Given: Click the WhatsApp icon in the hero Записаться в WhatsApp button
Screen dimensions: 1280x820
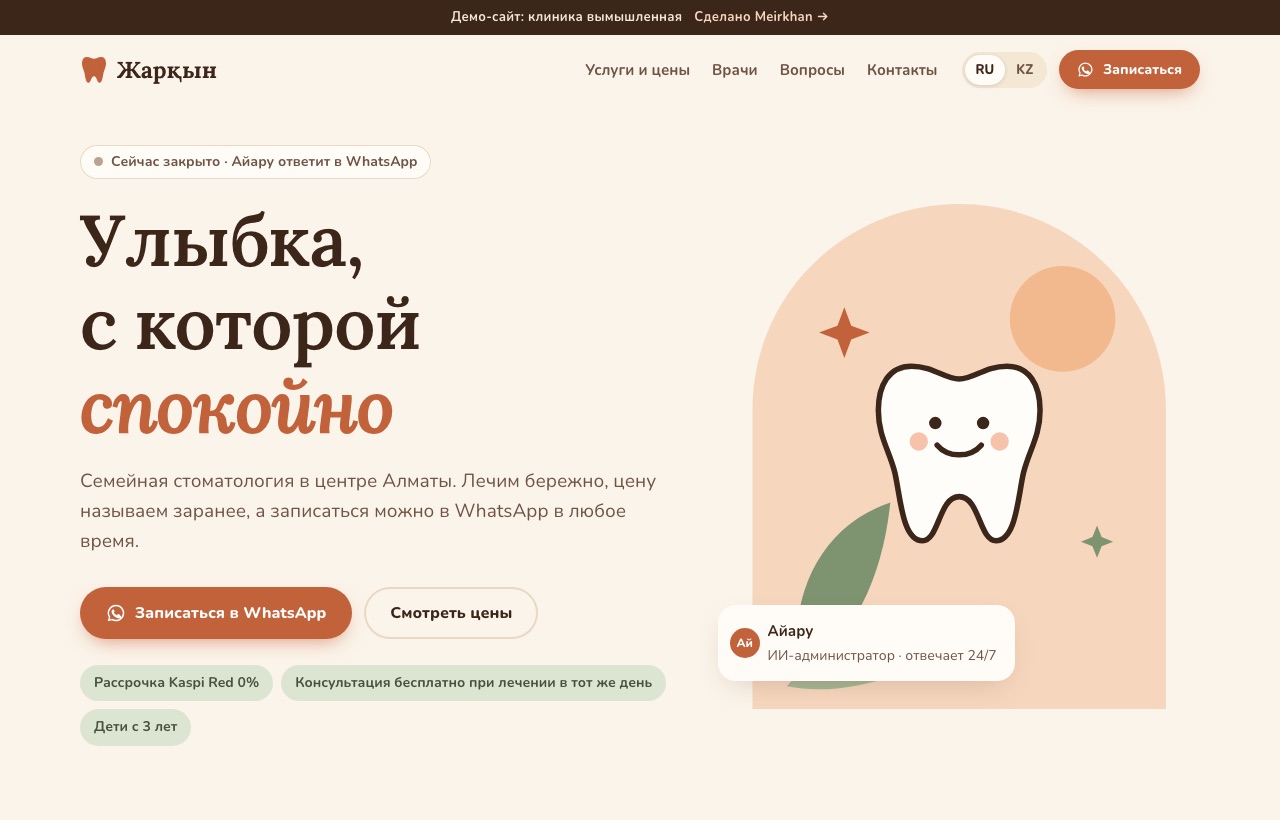Looking at the screenshot, I should click(x=116, y=613).
